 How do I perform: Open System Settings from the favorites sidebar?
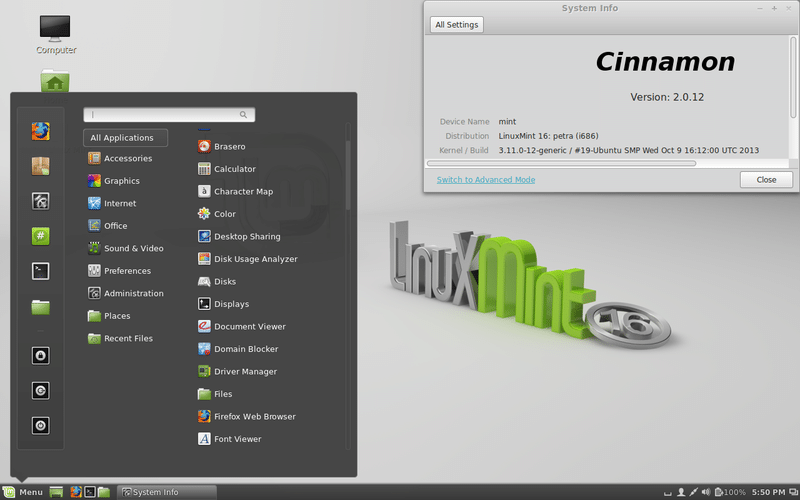tap(40, 201)
